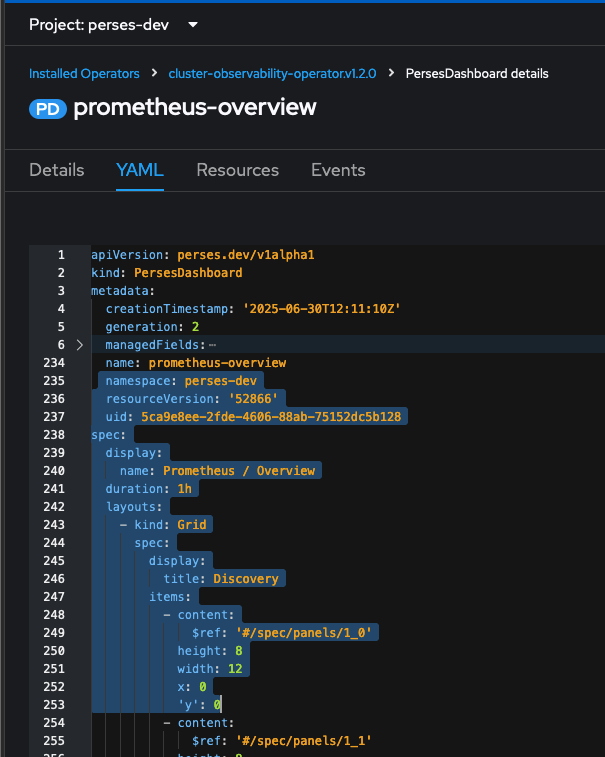The height and width of the screenshot is (757, 605).
Task: View the Events tab
Action: pyautogui.click(x=338, y=170)
